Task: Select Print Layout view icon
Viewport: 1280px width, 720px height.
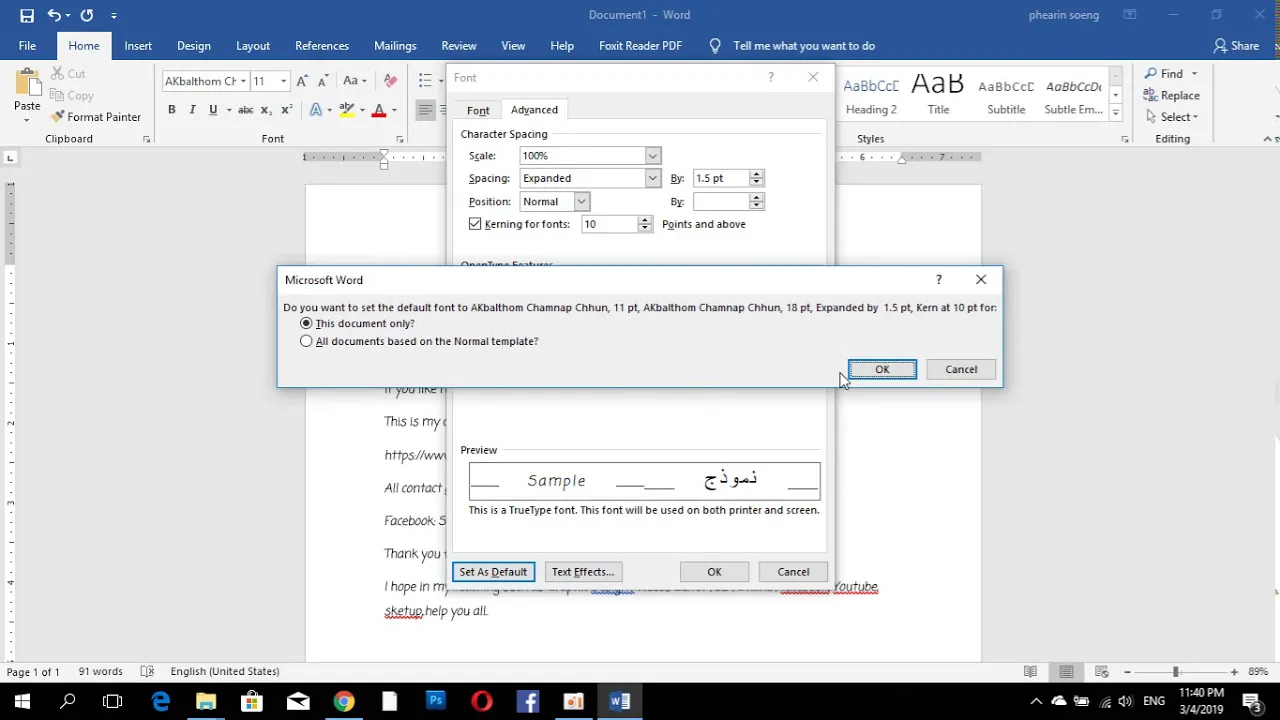Action: point(1066,672)
